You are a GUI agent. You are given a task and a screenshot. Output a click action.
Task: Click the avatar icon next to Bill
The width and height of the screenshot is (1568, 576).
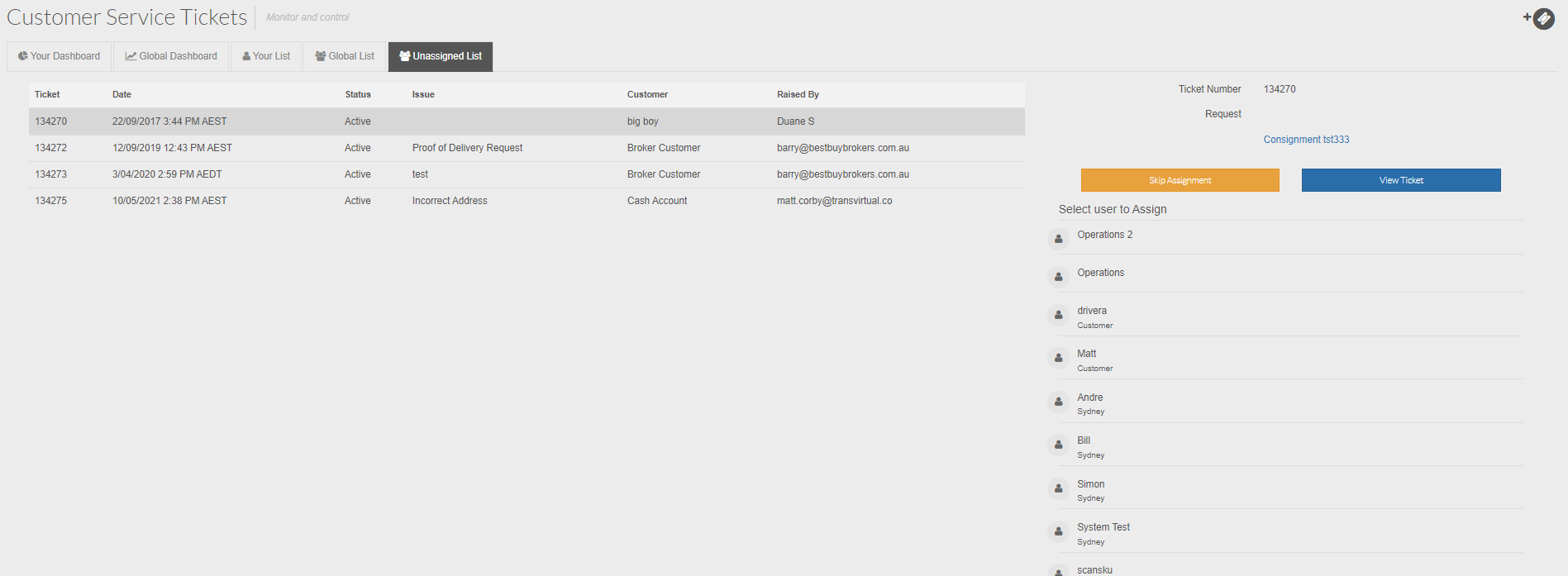pos(1058,445)
